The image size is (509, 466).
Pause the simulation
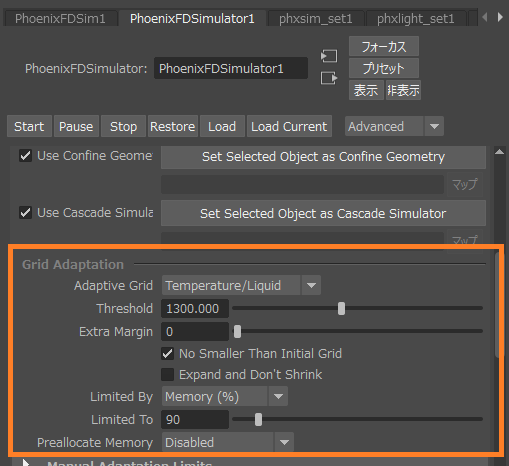[x=76, y=126]
